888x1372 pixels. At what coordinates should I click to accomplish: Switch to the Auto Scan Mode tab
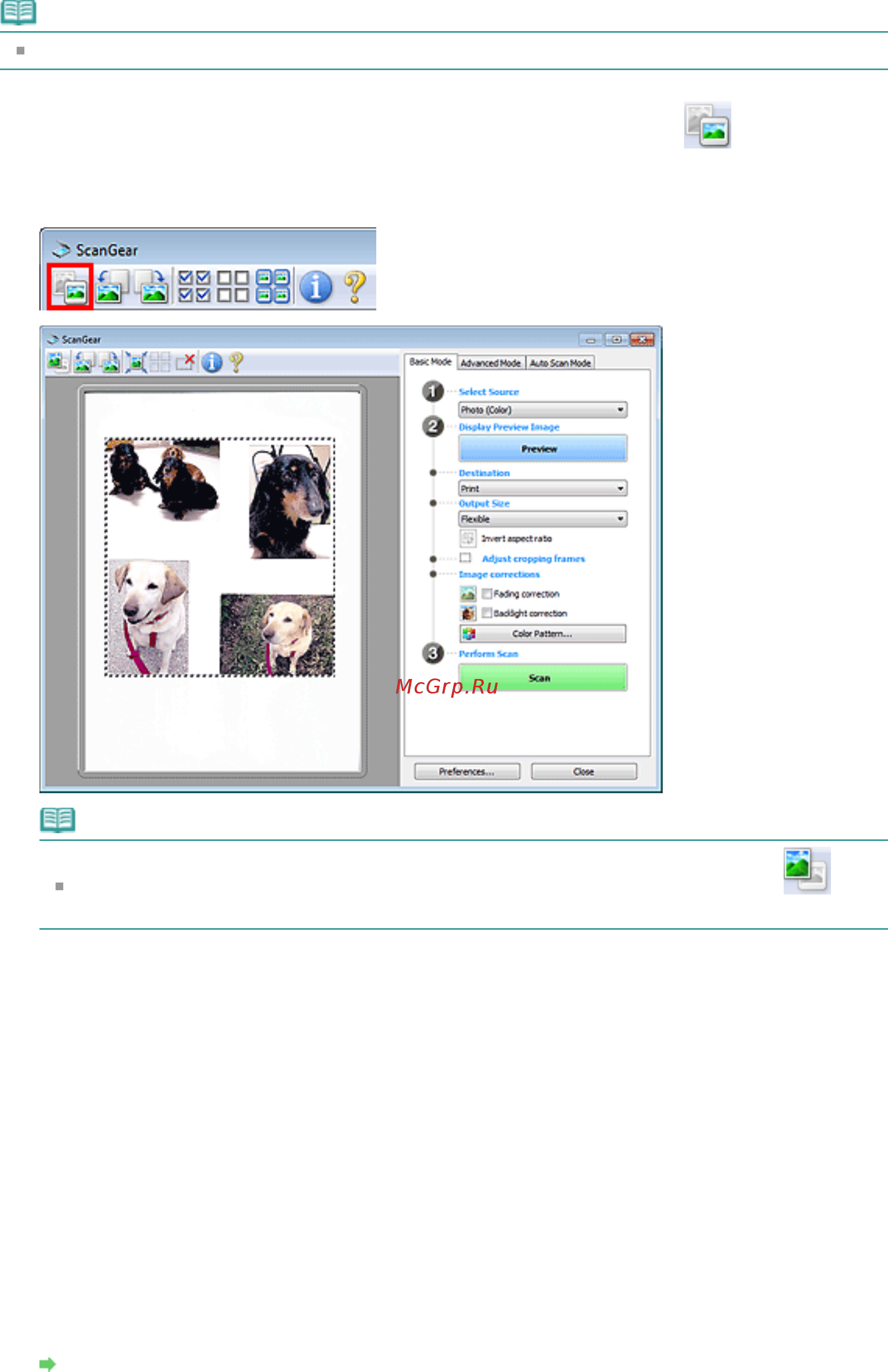pos(560,363)
